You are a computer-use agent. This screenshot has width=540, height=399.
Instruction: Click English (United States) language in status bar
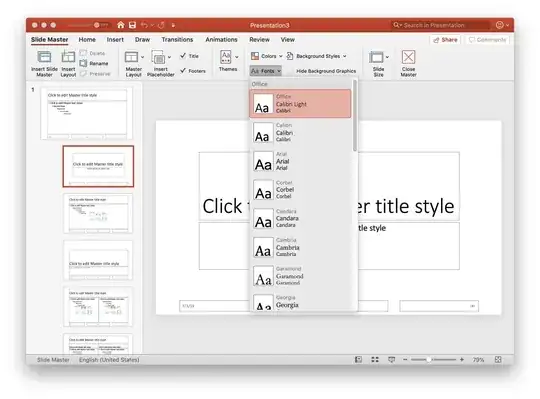pyautogui.click(x=109, y=360)
